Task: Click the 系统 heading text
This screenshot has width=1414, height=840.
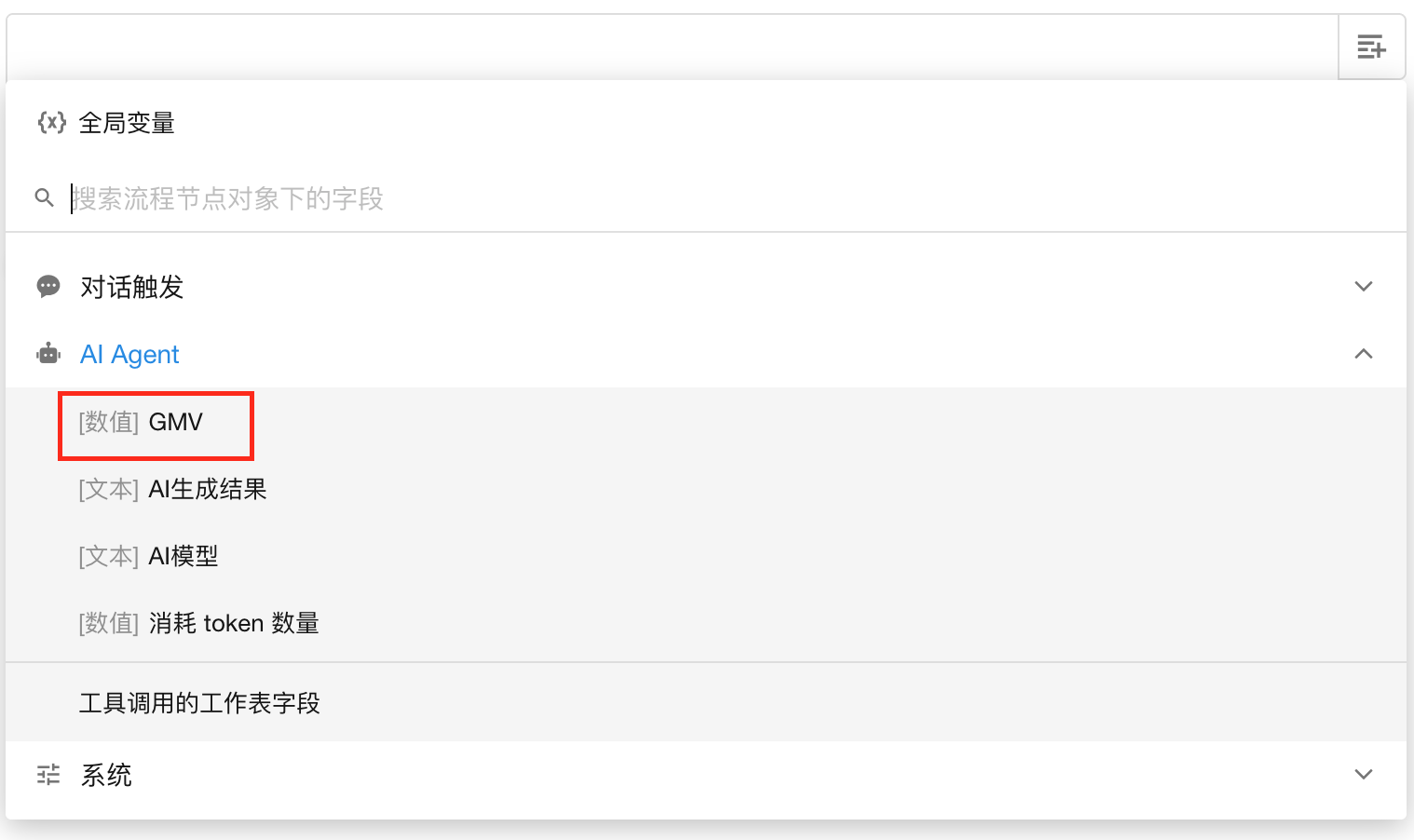Action: pyautogui.click(x=106, y=775)
